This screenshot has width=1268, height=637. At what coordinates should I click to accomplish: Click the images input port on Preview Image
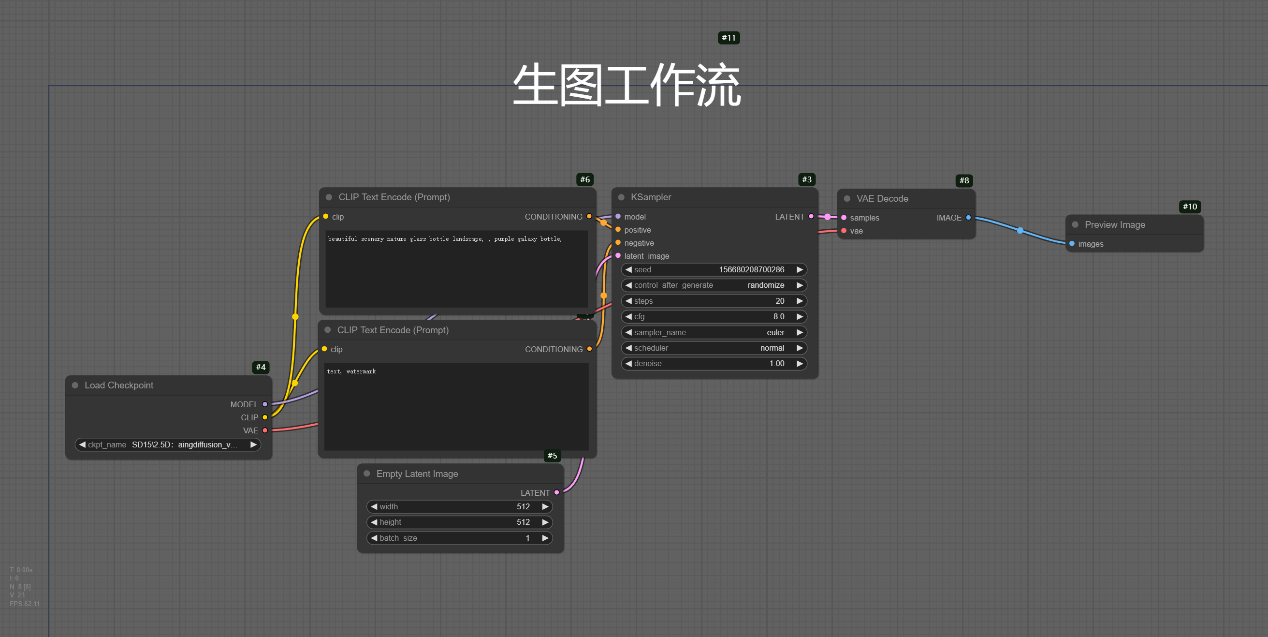(1072, 244)
